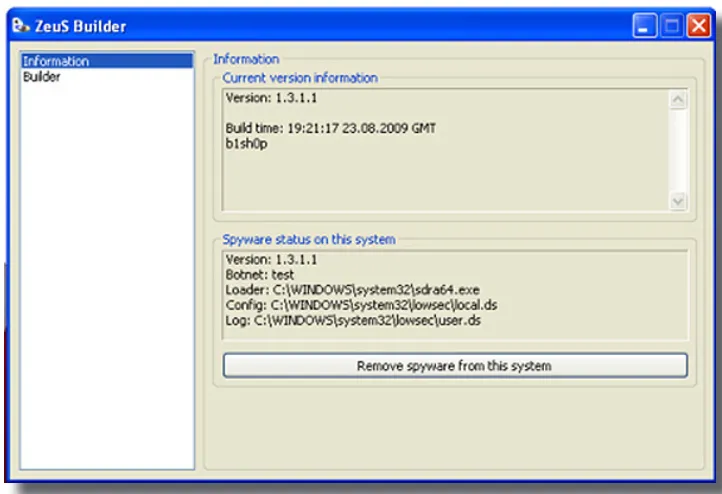Click the 'Version: 1.3.1.1' line in current version box
The image size is (722, 494).
click(x=271, y=98)
